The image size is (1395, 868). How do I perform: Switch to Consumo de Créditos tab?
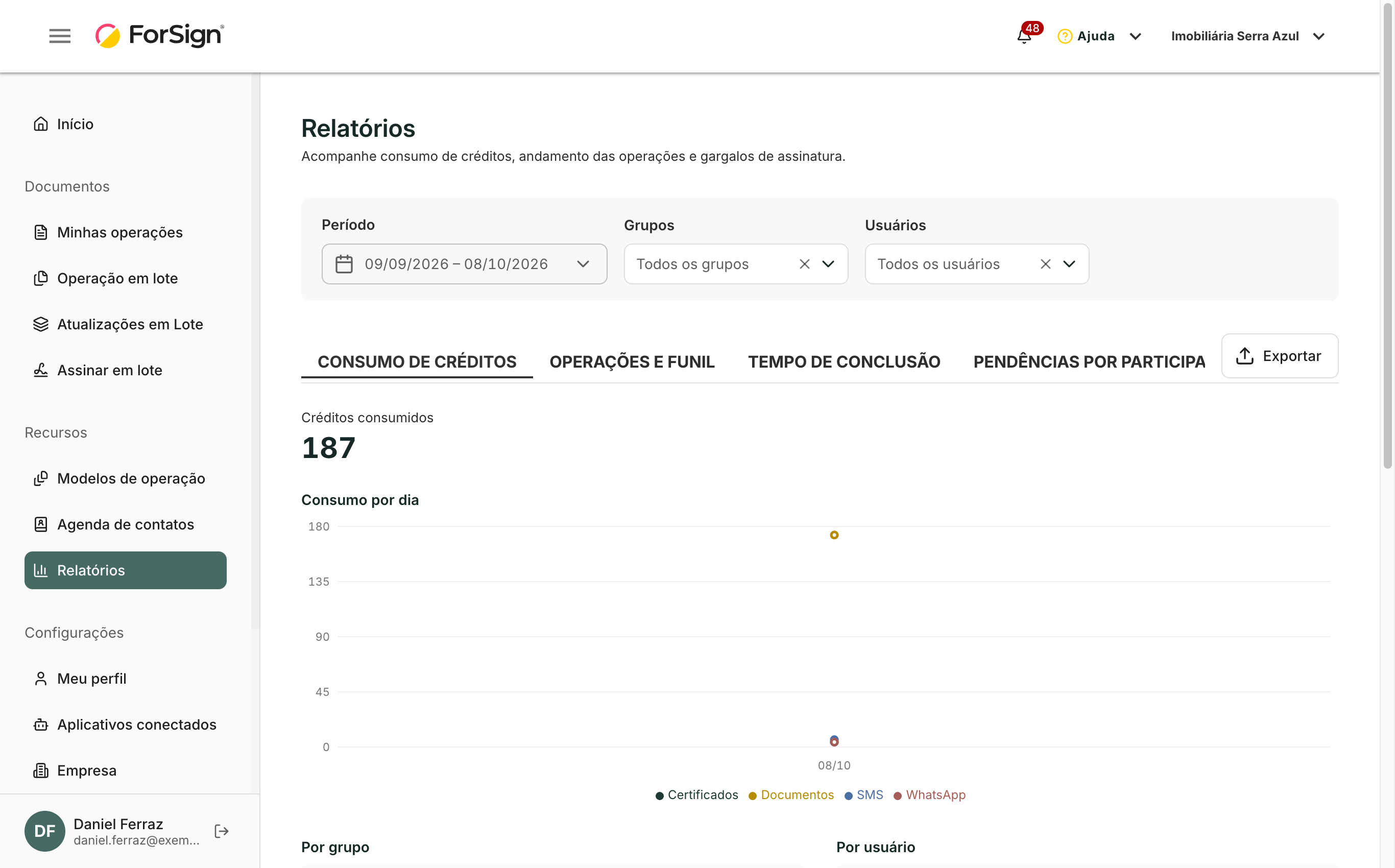coord(417,361)
